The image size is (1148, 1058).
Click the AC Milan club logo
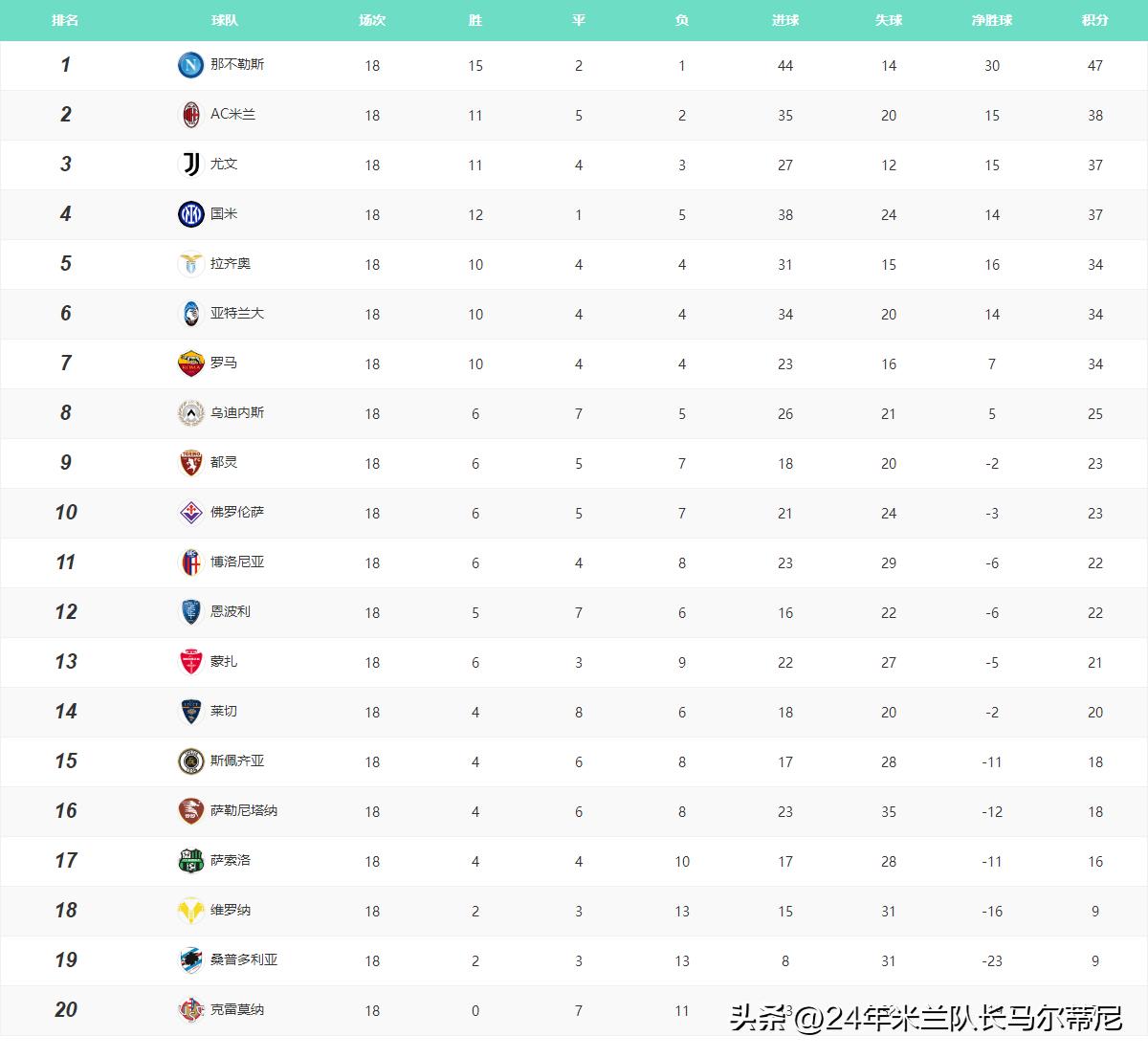[x=190, y=115]
